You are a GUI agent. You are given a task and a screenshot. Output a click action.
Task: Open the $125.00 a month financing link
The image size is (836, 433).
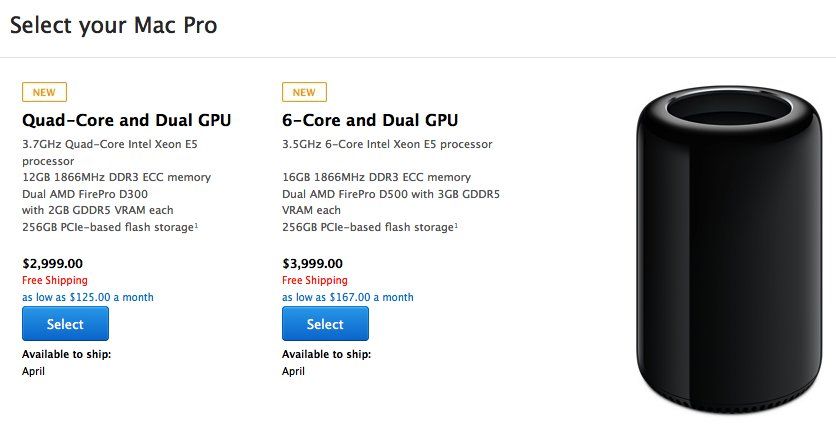[88, 297]
